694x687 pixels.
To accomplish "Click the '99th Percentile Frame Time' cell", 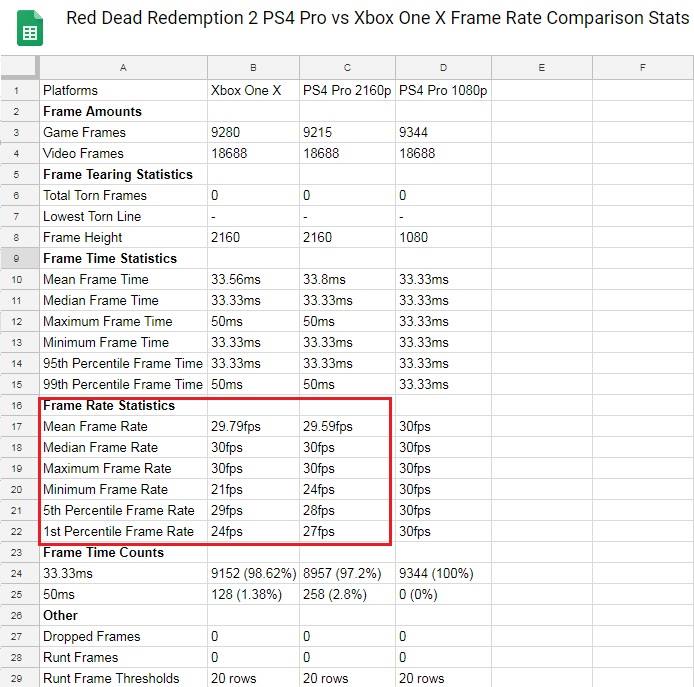I will pyautogui.click(x=123, y=384).
